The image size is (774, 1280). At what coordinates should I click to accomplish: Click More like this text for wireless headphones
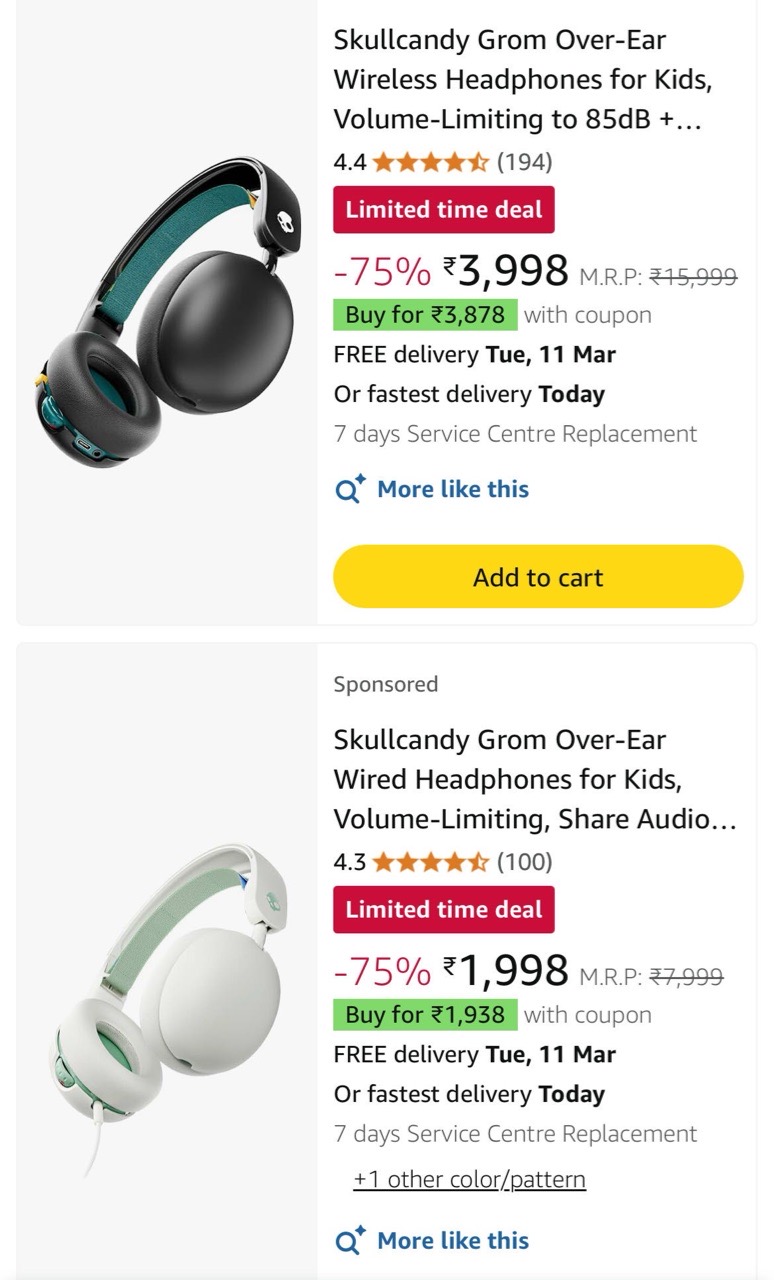pos(453,489)
